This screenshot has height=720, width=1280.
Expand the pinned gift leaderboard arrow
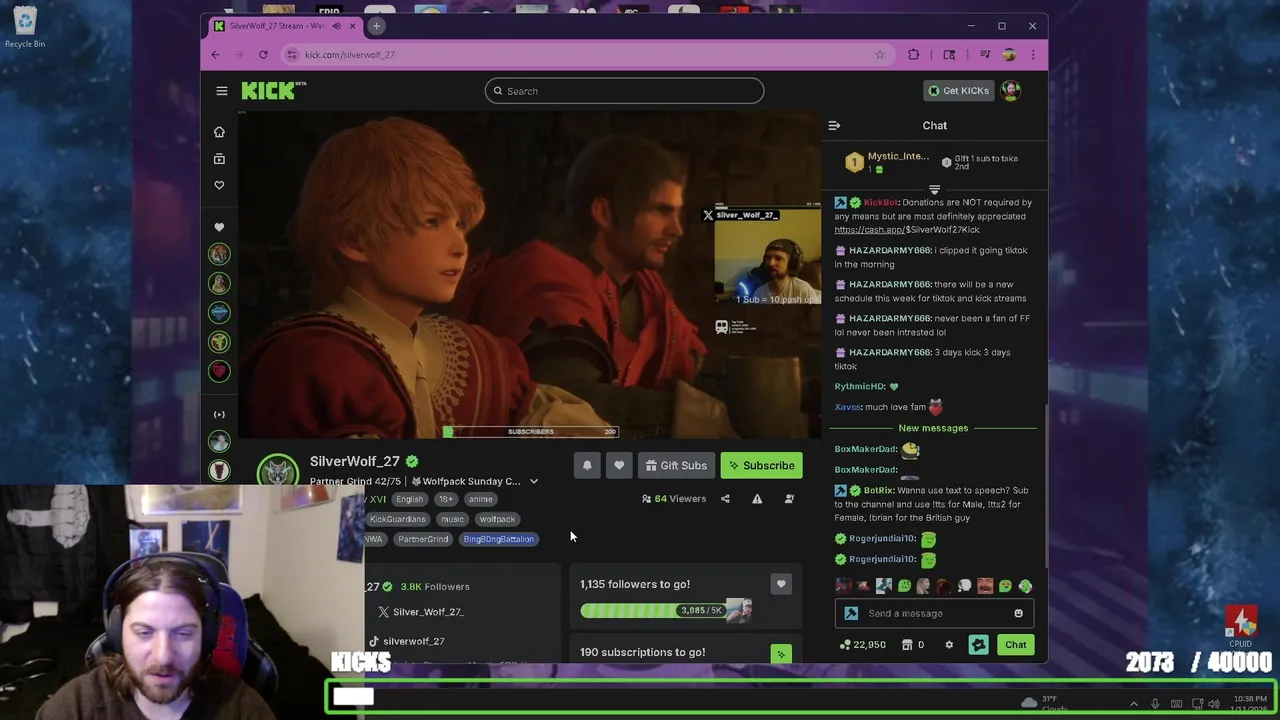[934, 189]
